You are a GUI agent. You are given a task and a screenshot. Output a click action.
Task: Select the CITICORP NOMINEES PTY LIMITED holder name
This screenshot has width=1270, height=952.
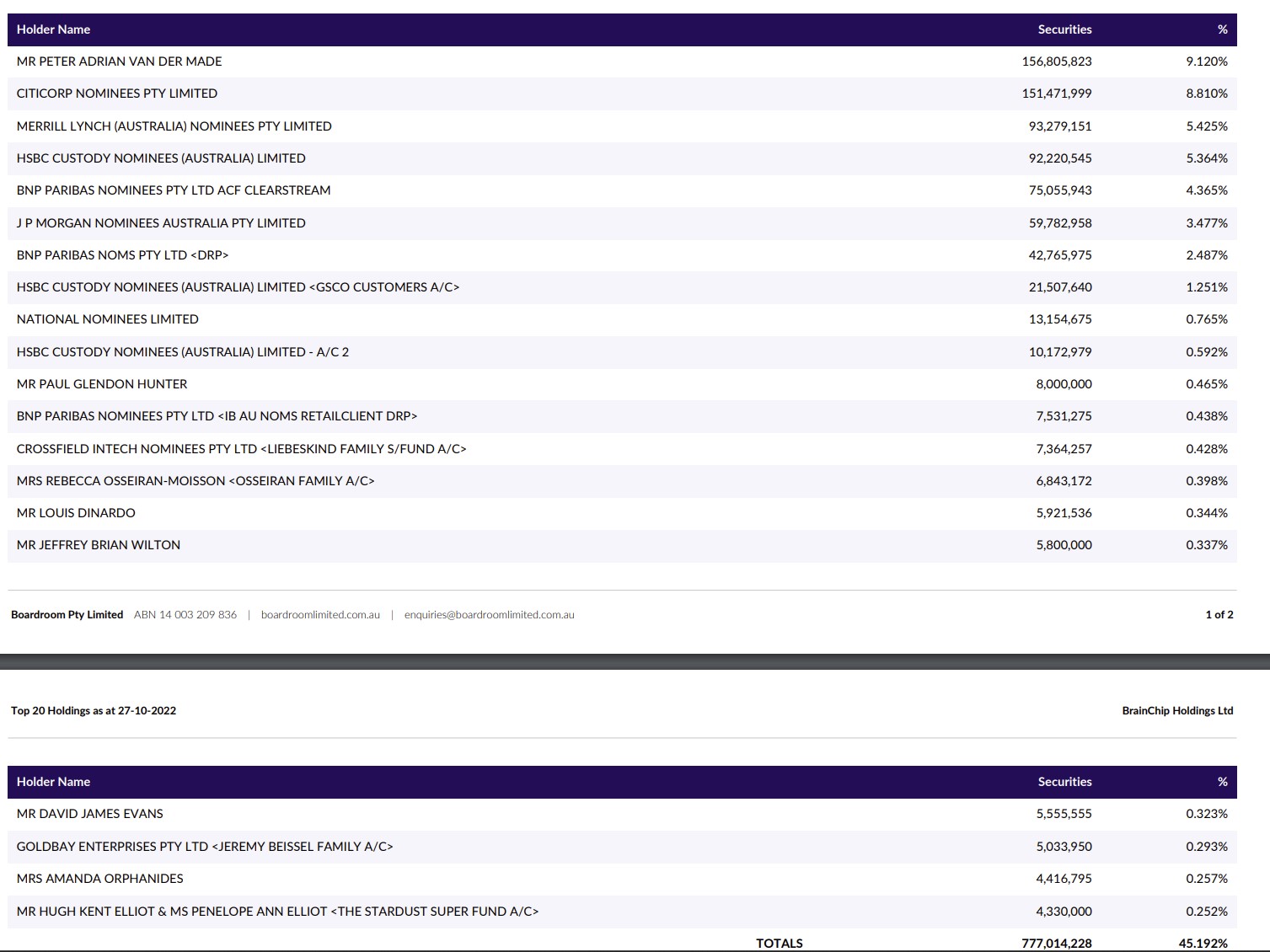[x=117, y=94]
